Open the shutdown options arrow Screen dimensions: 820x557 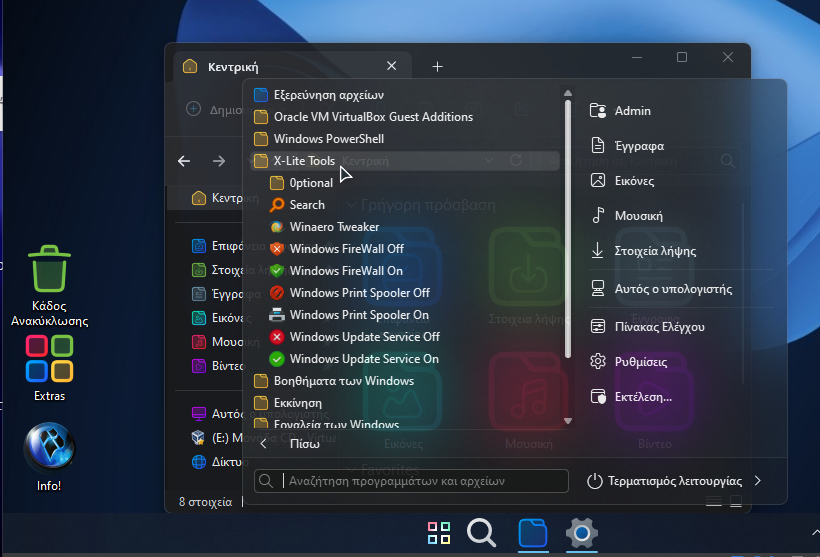[758, 481]
